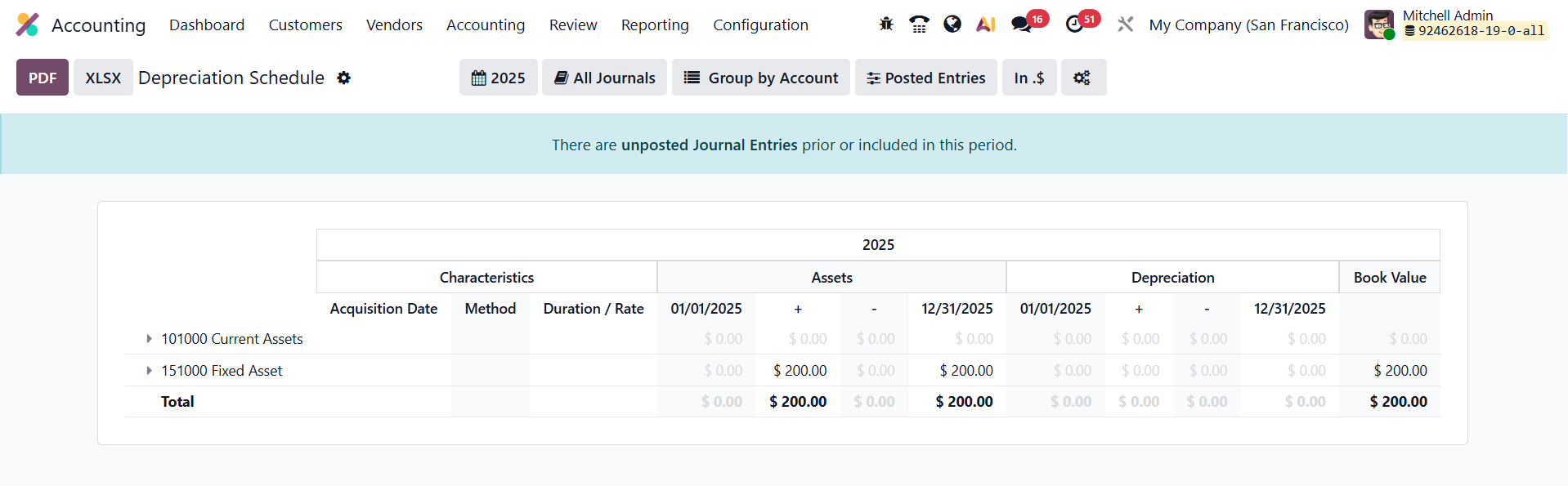Open the 2025 date filter dropdown
1568x486 pixels.
[498, 78]
